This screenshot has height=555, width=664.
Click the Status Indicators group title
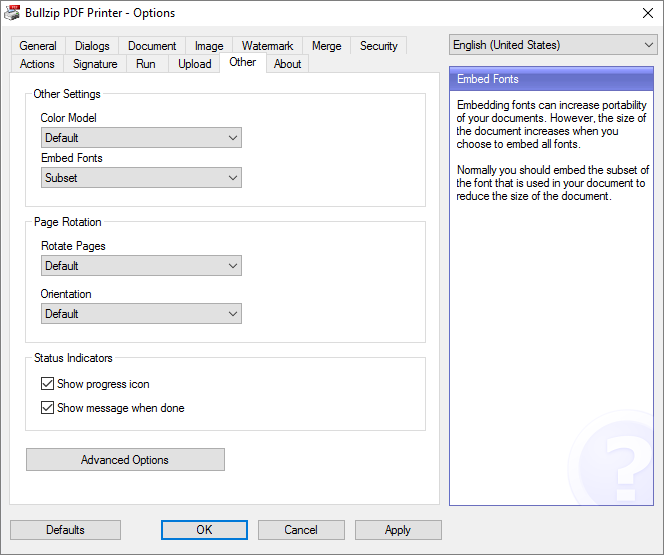click(73, 358)
